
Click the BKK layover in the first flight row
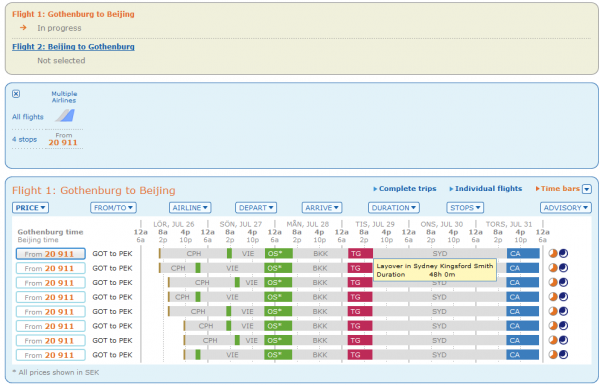pyautogui.click(x=320, y=254)
